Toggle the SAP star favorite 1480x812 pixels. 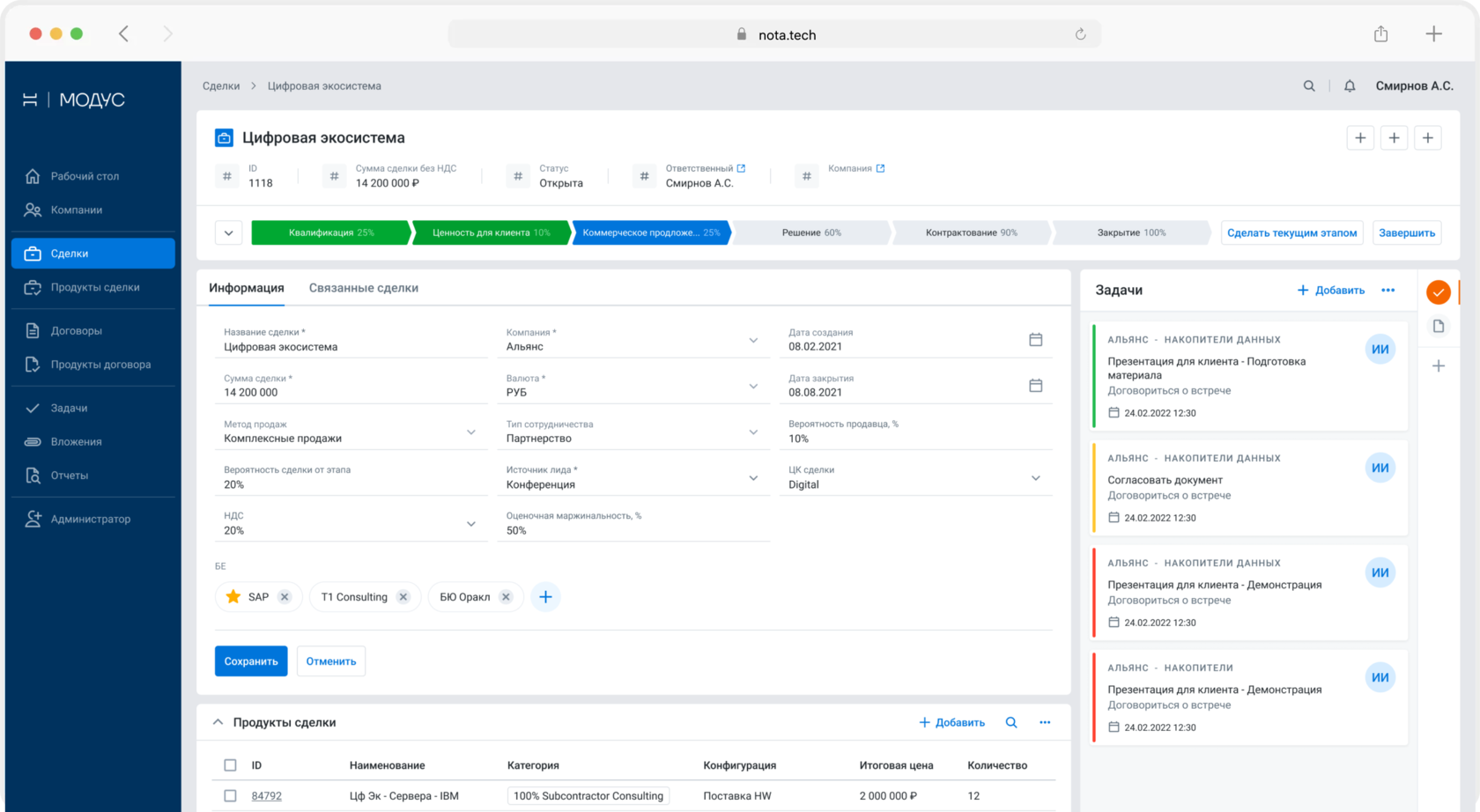click(233, 597)
